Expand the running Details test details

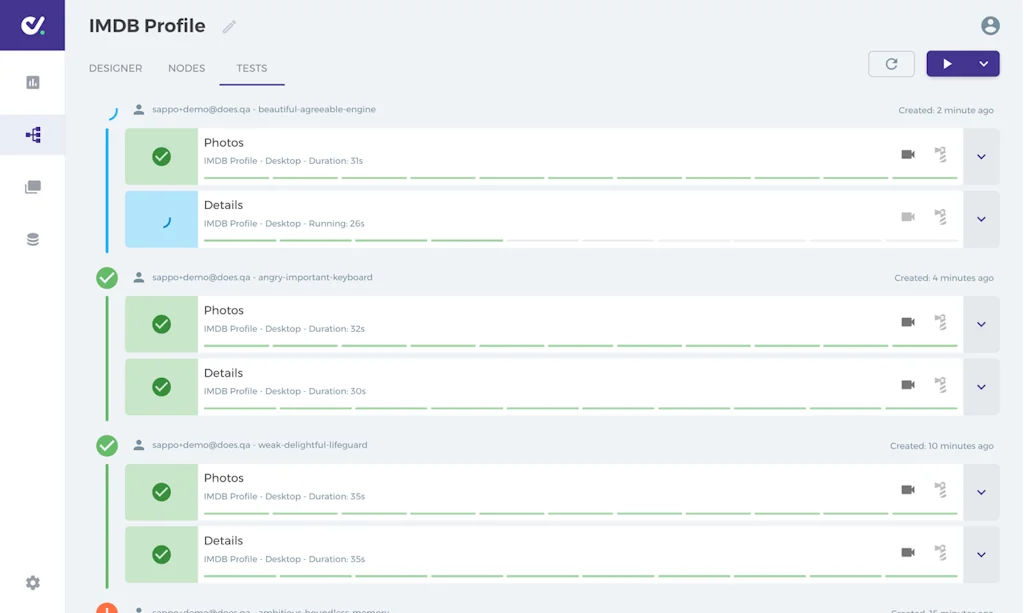click(981, 220)
